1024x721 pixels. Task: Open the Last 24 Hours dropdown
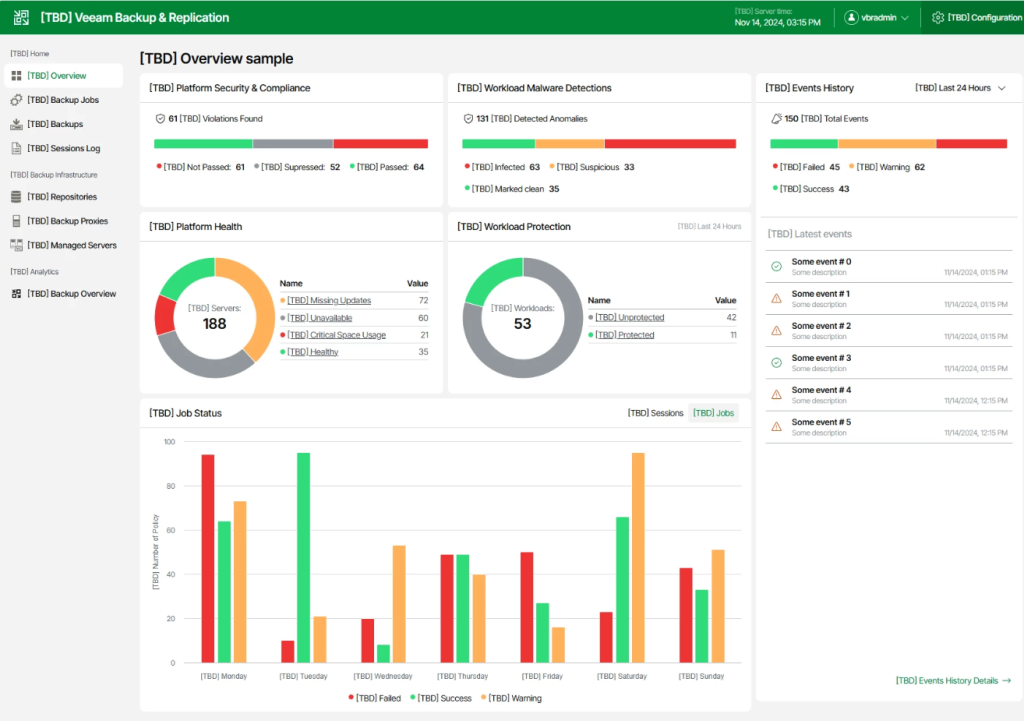coord(960,88)
